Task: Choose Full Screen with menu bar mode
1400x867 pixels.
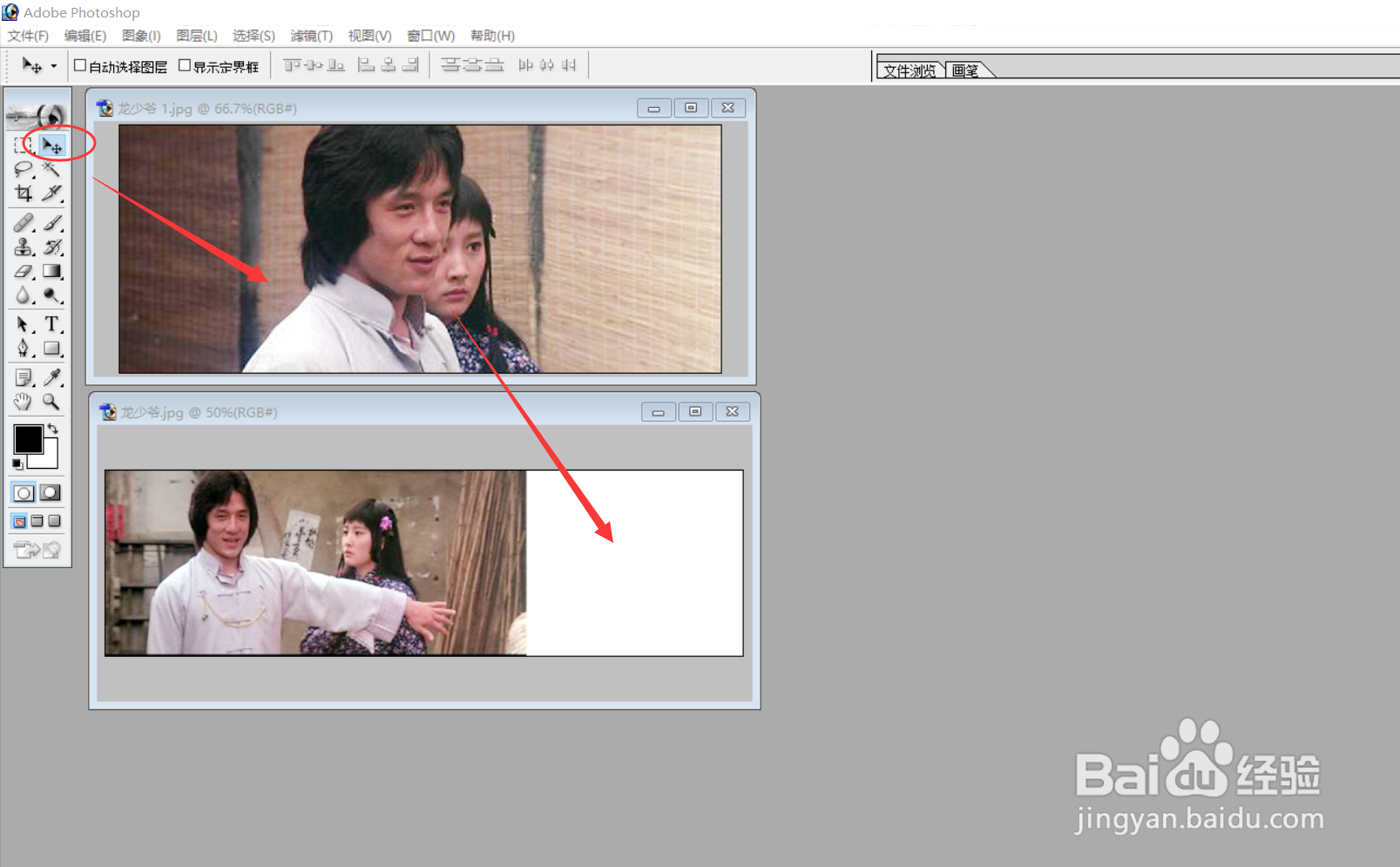Action: [x=37, y=521]
